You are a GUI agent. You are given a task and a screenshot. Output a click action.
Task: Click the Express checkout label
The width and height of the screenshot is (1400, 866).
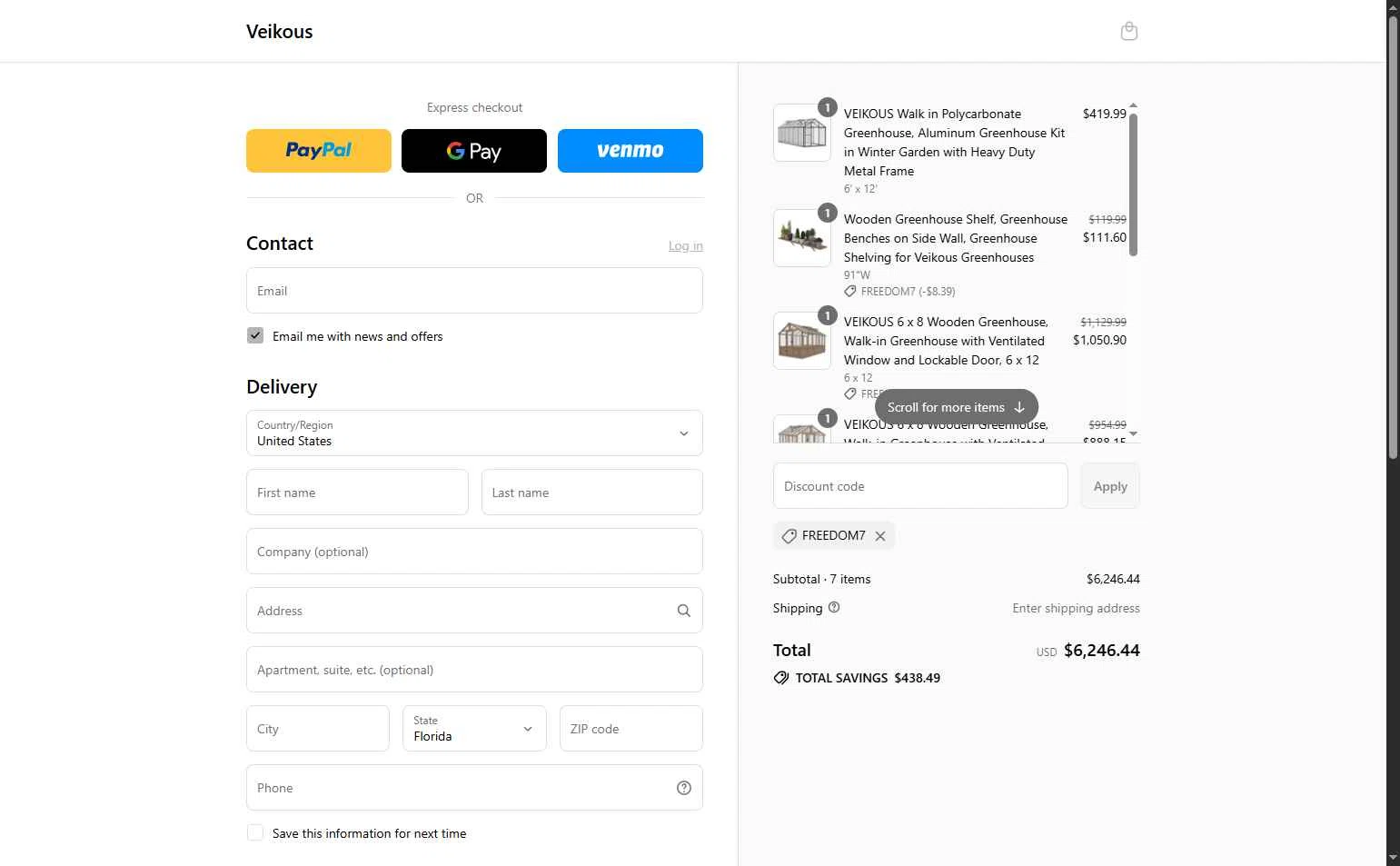pyautogui.click(x=474, y=107)
